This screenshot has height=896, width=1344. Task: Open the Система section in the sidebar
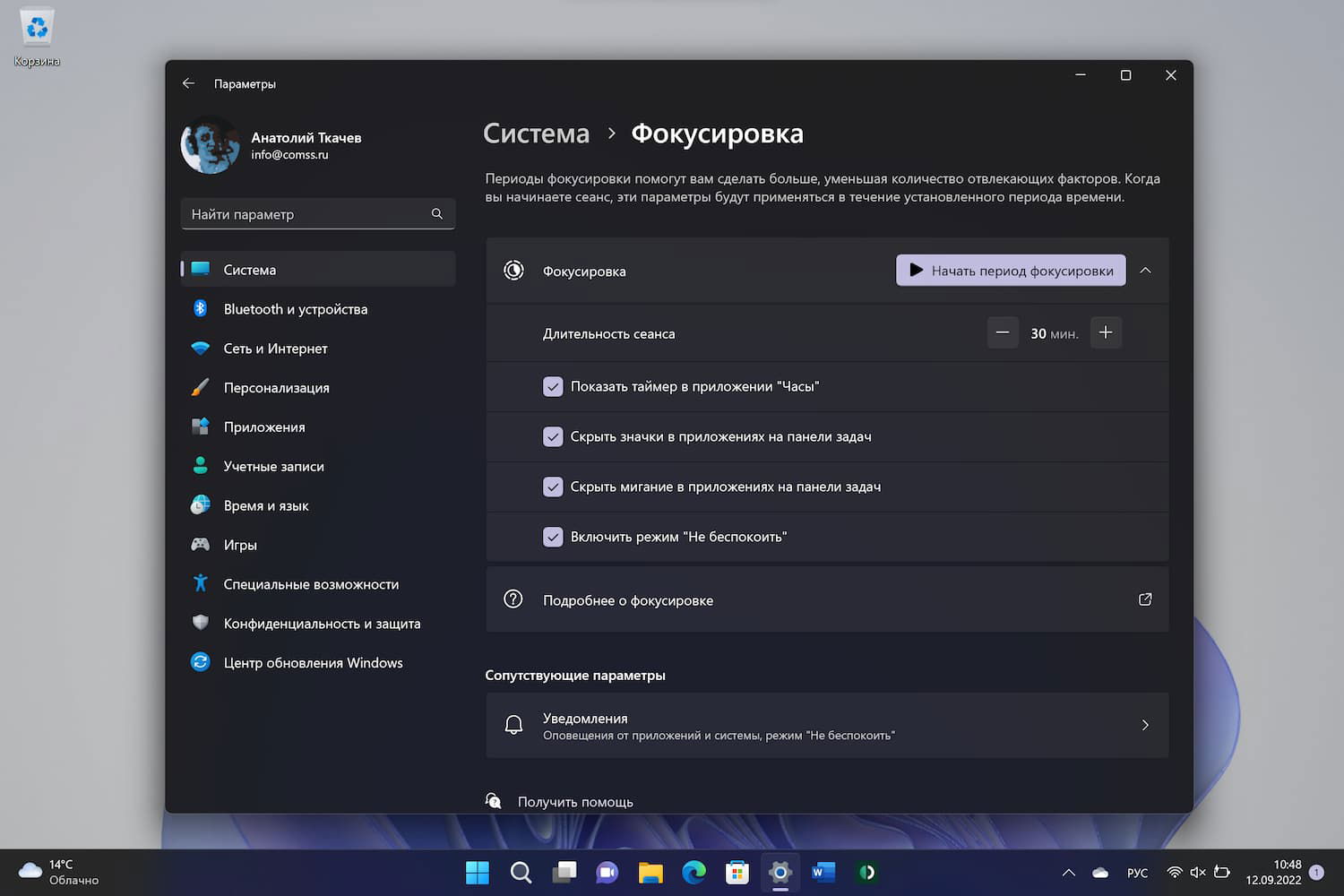tap(318, 270)
